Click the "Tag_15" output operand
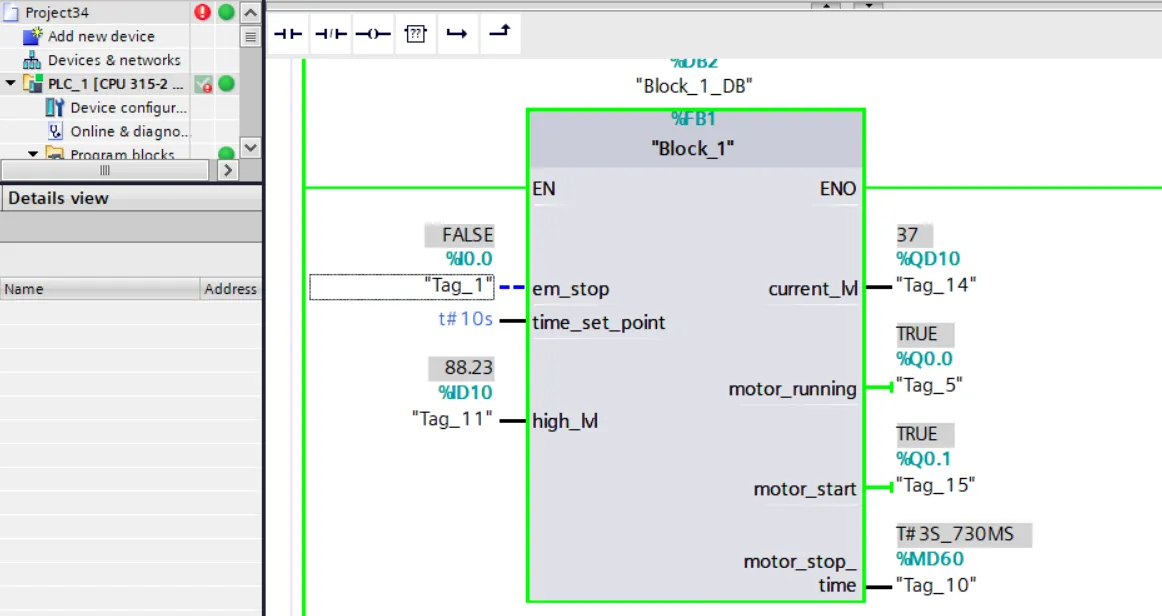Viewport: 1162px width, 616px height. tap(935, 486)
